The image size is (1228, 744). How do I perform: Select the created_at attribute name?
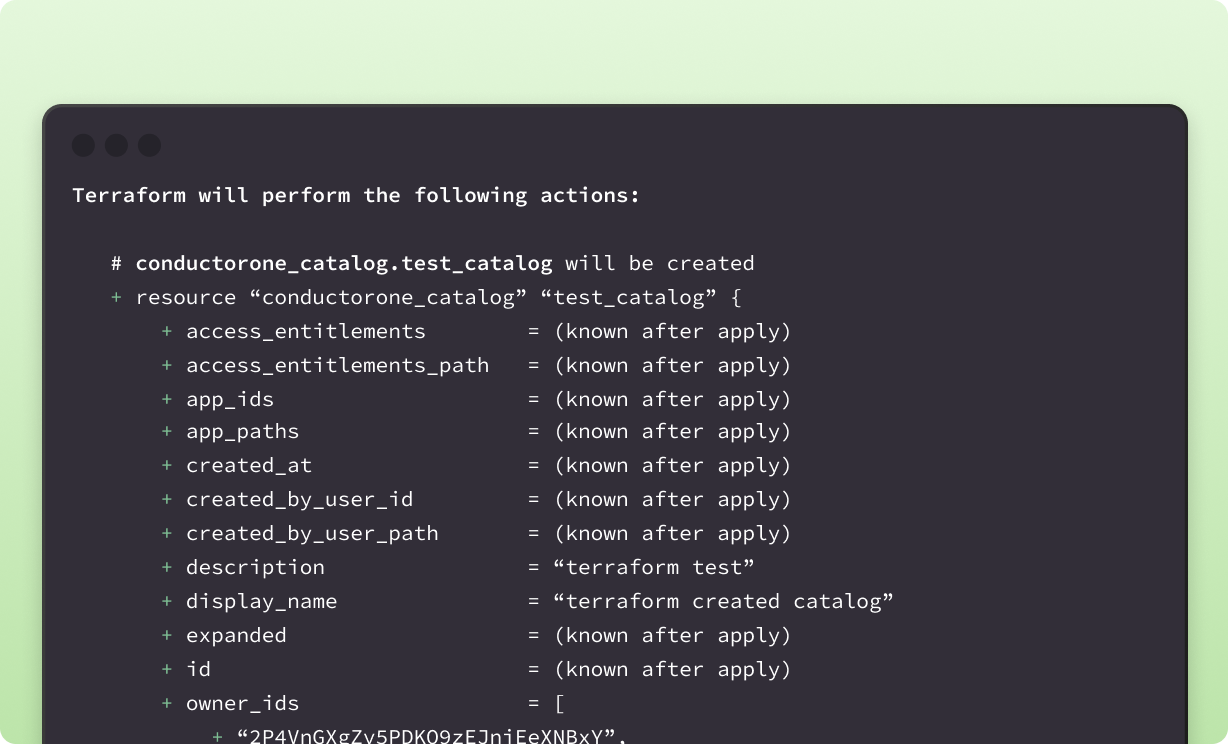click(249, 466)
